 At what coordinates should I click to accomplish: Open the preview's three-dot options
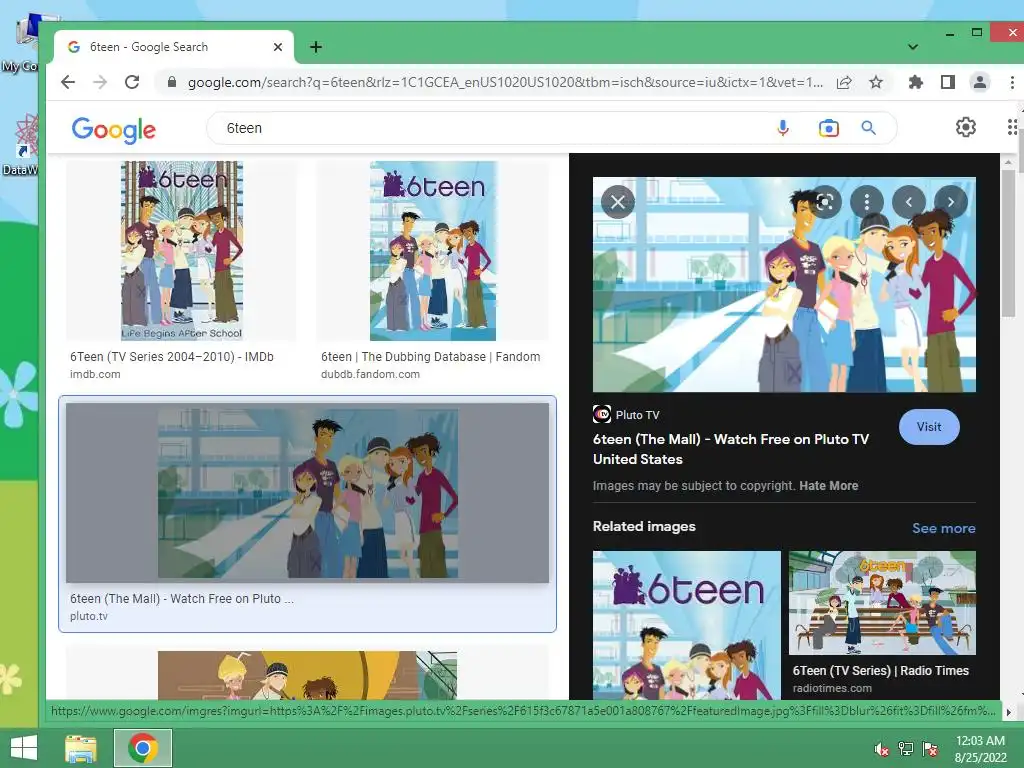coord(867,202)
